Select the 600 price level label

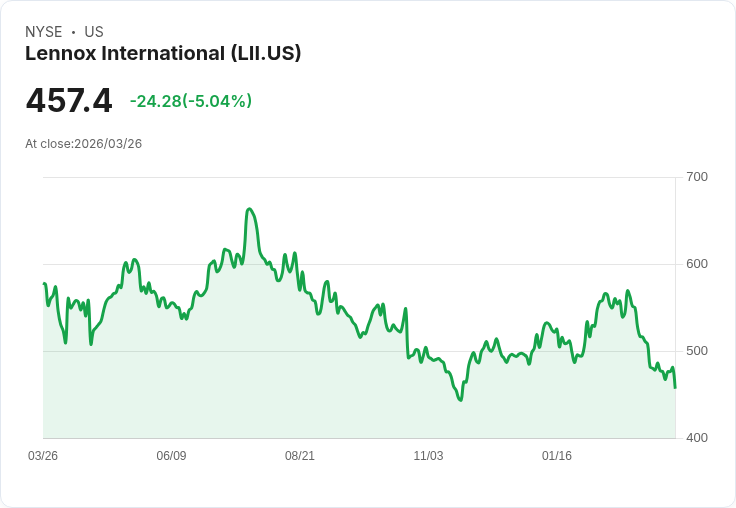coord(697,264)
